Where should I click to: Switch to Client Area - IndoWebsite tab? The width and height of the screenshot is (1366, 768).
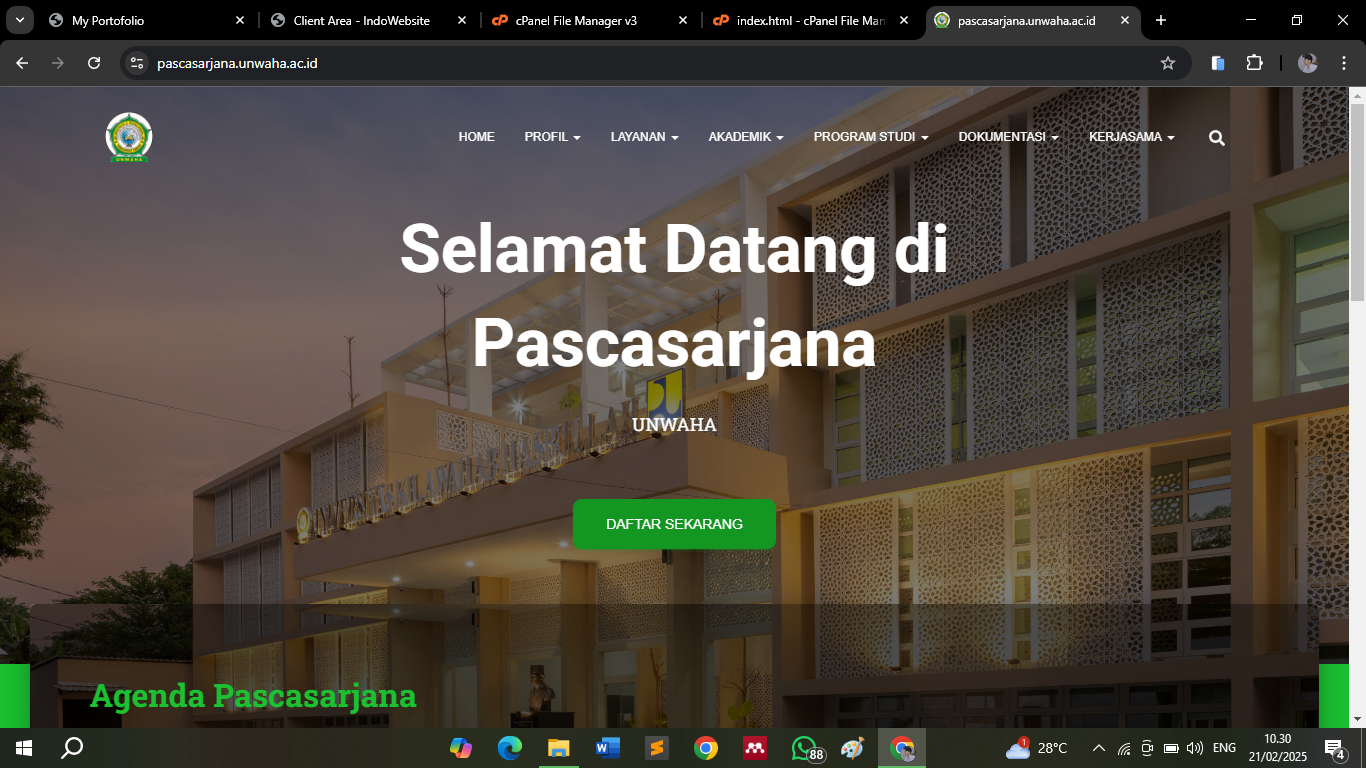click(x=369, y=20)
